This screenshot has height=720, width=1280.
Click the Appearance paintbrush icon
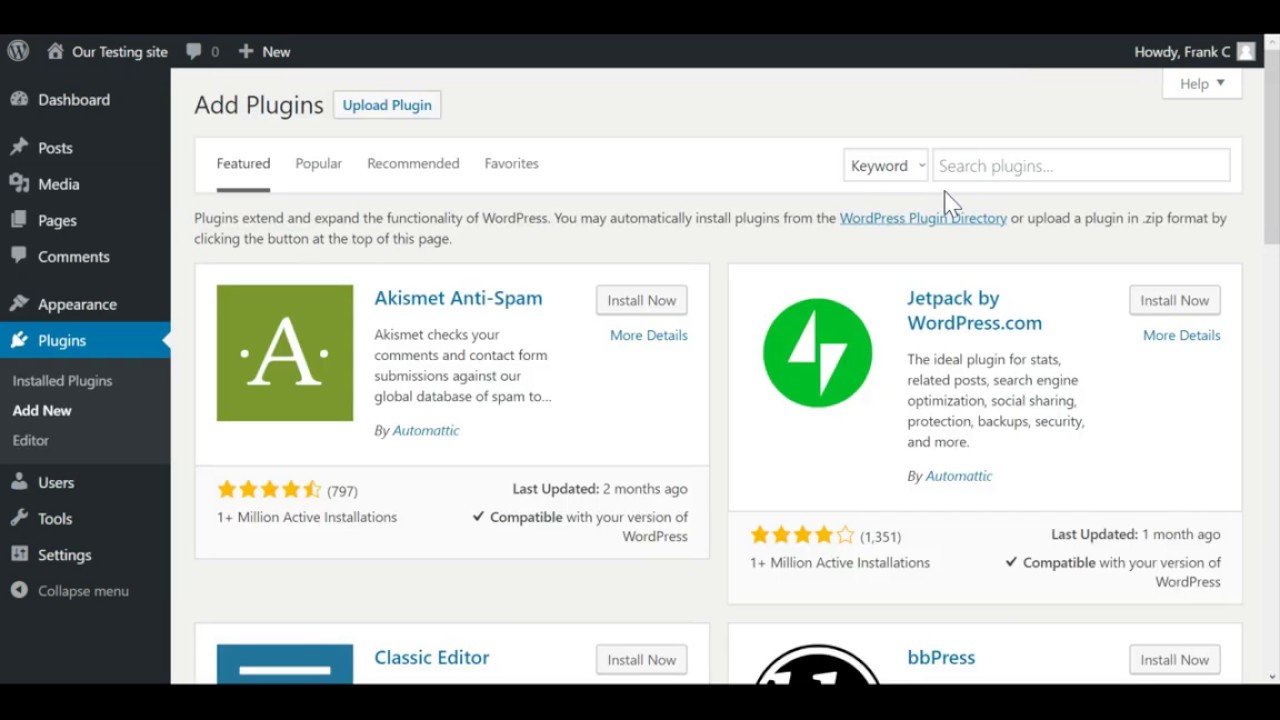pyautogui.click(x=19, y=304)
